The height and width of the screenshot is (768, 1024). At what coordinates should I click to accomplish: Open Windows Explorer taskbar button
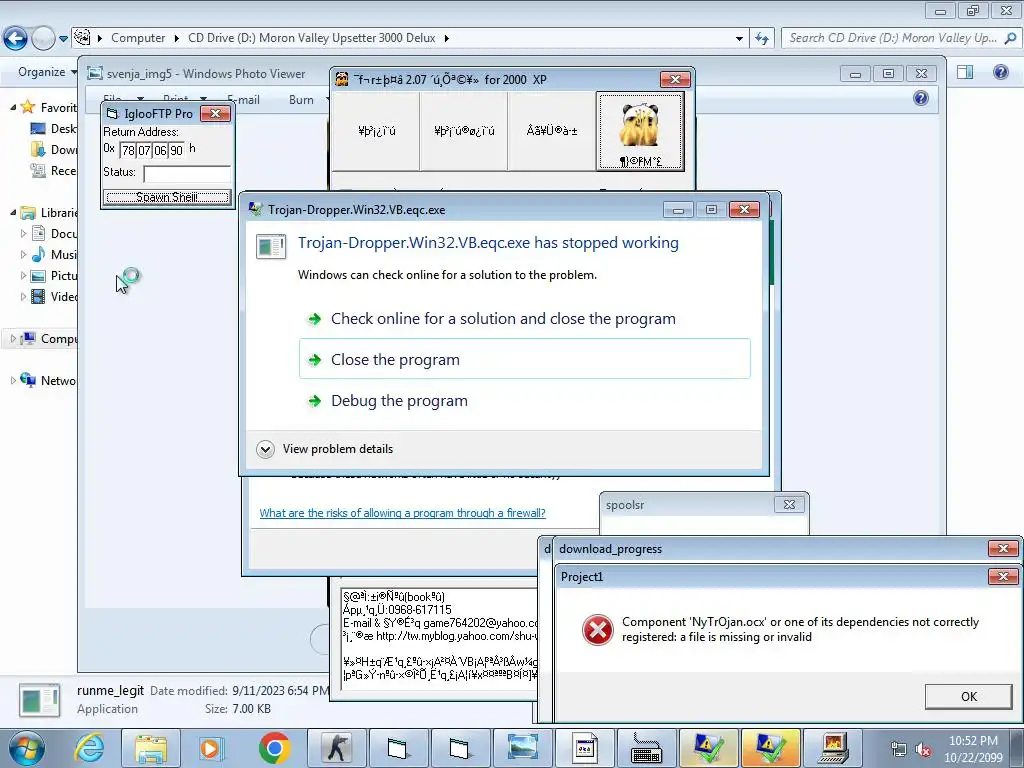[x=151, y=748]
